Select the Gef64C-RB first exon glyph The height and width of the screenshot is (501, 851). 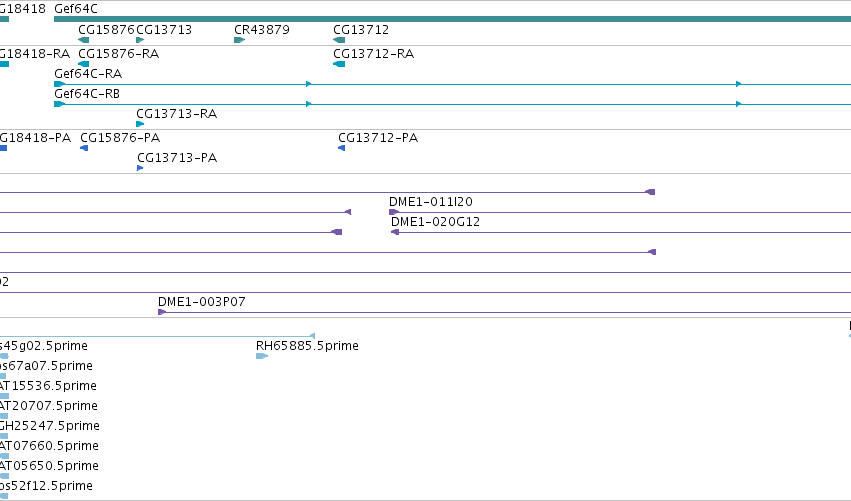60,104
